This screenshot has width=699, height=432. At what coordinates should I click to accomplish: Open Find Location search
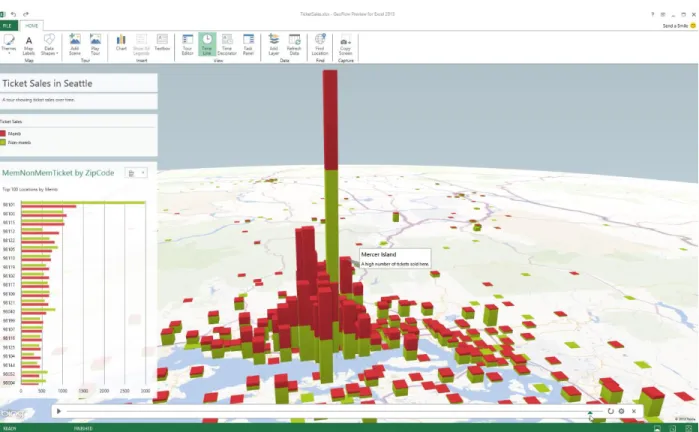[x=320, y=45]
